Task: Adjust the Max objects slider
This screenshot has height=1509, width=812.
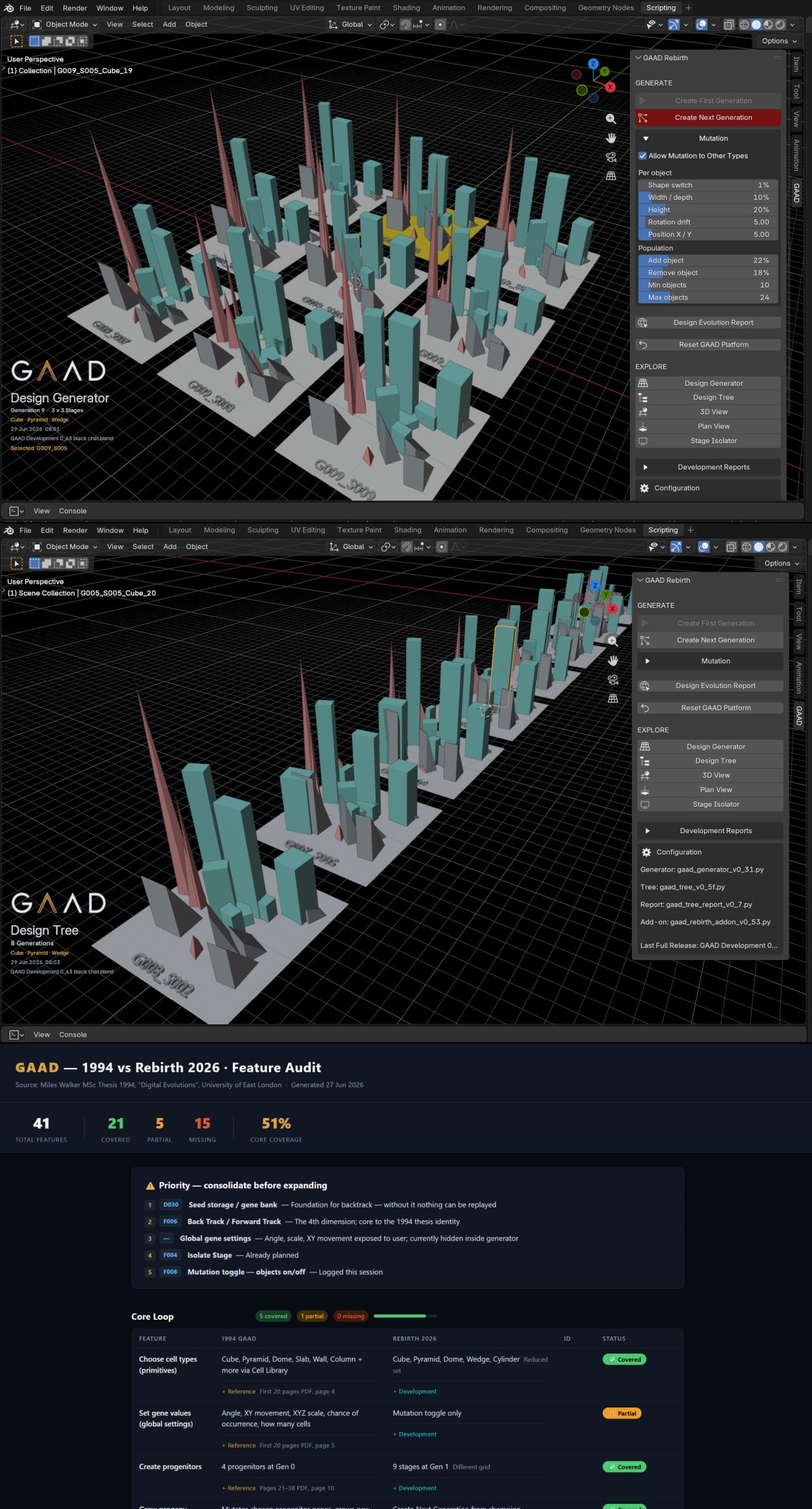Action: [x=708, y=297]
